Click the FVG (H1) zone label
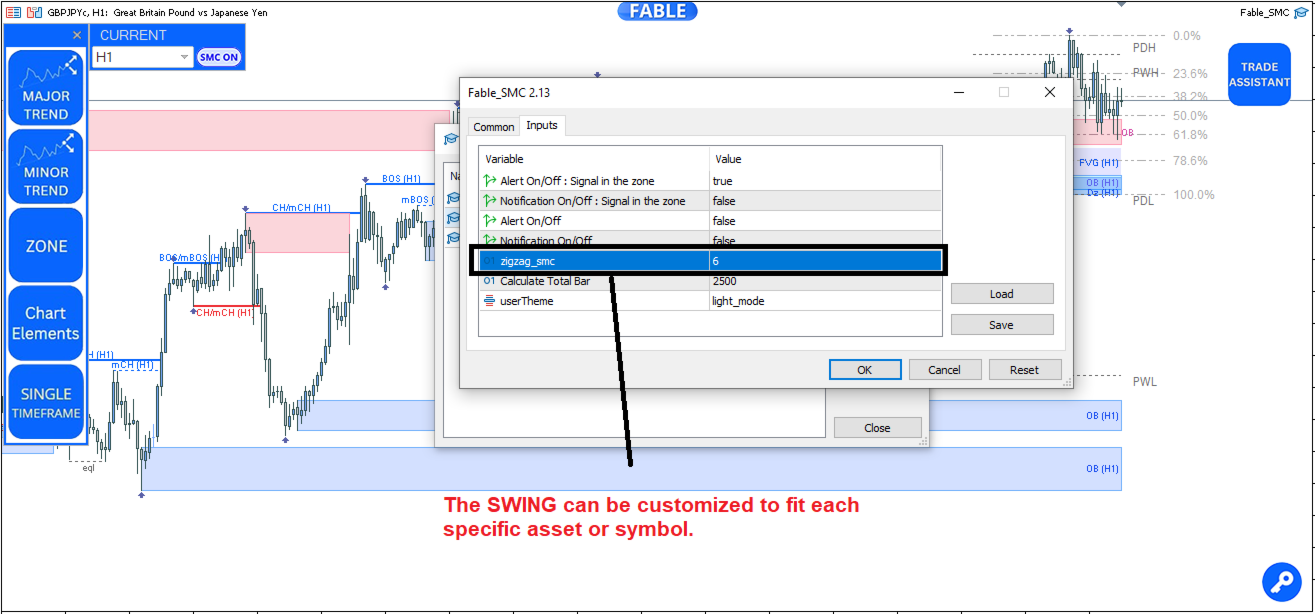This screenshot has width=1315, height=614. (x=1098, y=162)
